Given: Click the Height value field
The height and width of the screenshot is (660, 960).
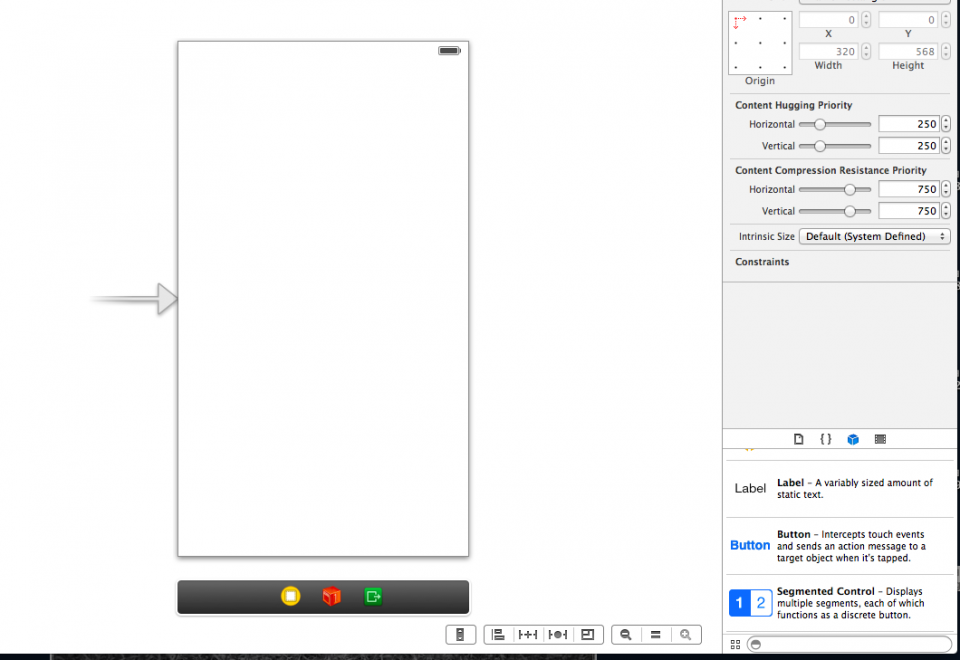Looking at the screenshot, I should click(907, 51).
